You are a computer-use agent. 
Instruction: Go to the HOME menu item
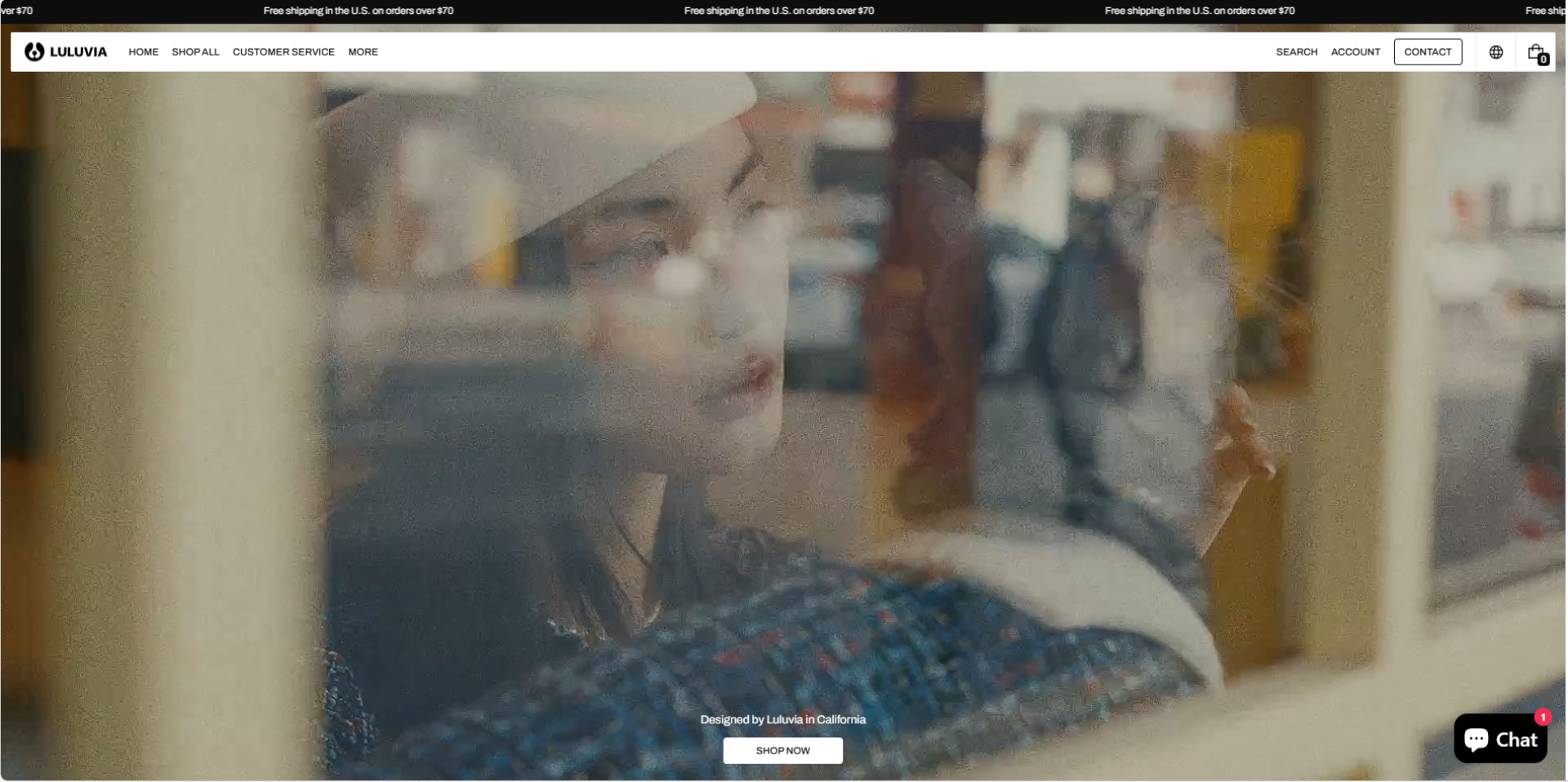[144, 51]
